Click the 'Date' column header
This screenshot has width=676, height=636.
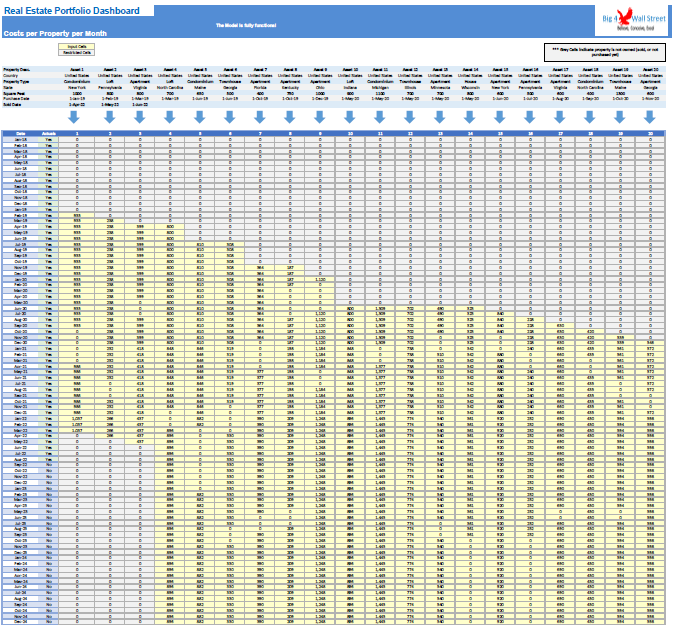click(20, 134)
